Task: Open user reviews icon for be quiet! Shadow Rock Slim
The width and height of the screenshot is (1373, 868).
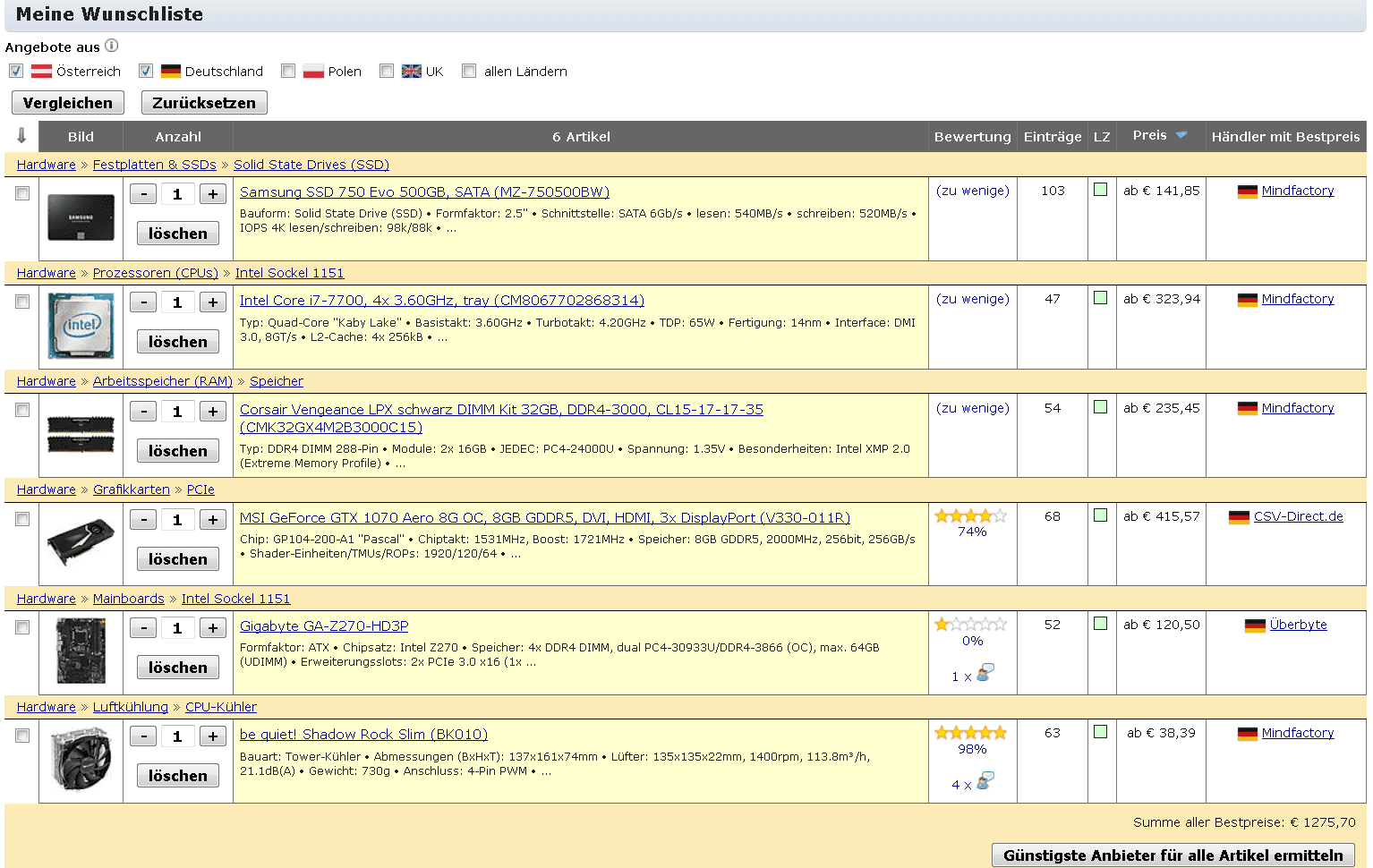Action: (985, 781)
